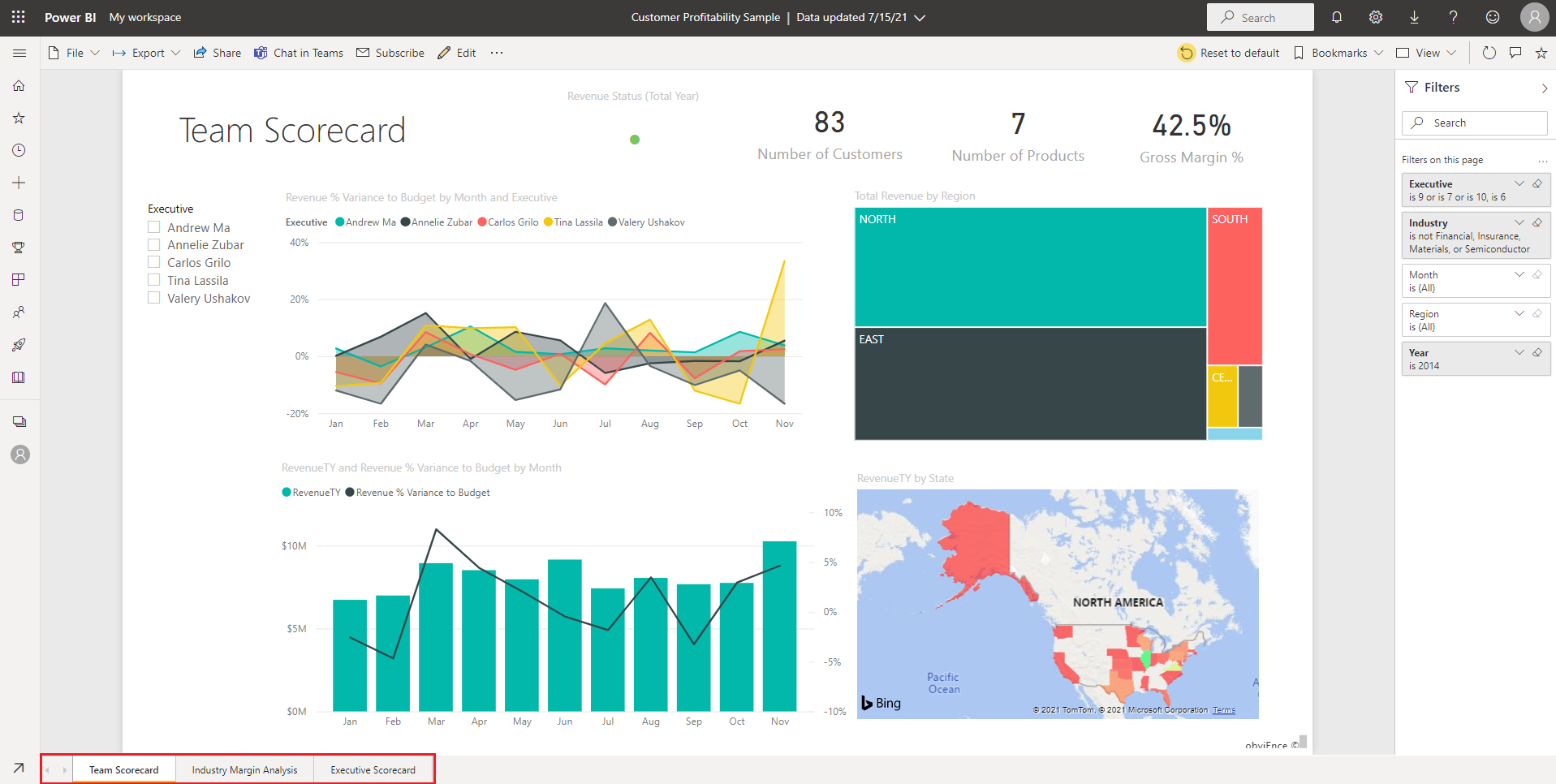Collapse the Filters pane arrow

point(1545,88)
